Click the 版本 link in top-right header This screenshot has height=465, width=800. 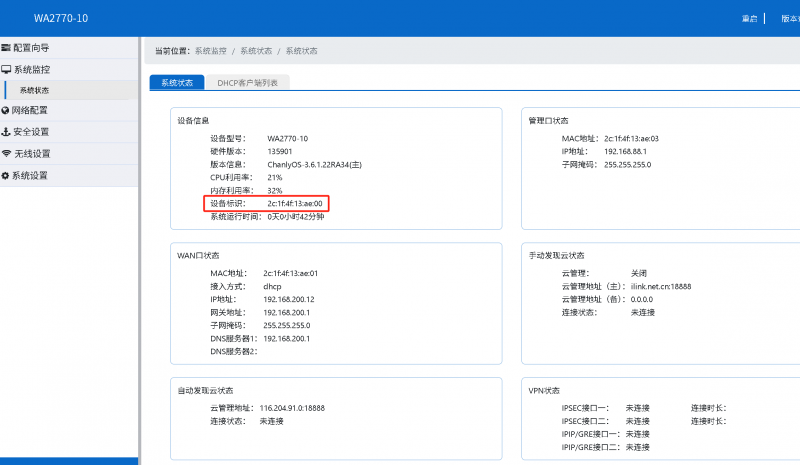[789, 18]
